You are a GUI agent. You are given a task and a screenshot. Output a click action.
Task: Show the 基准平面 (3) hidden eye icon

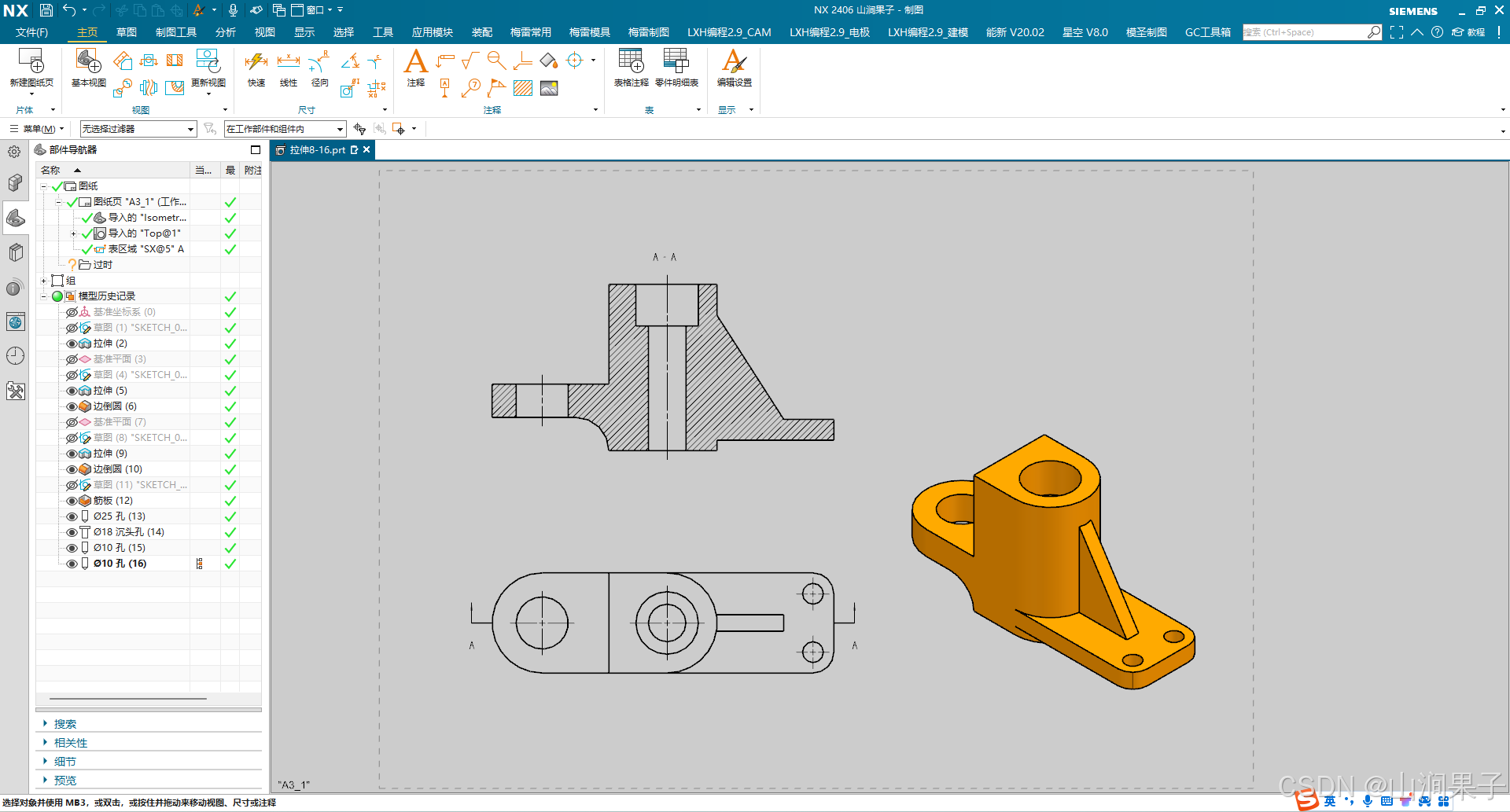tap(72, 359)
